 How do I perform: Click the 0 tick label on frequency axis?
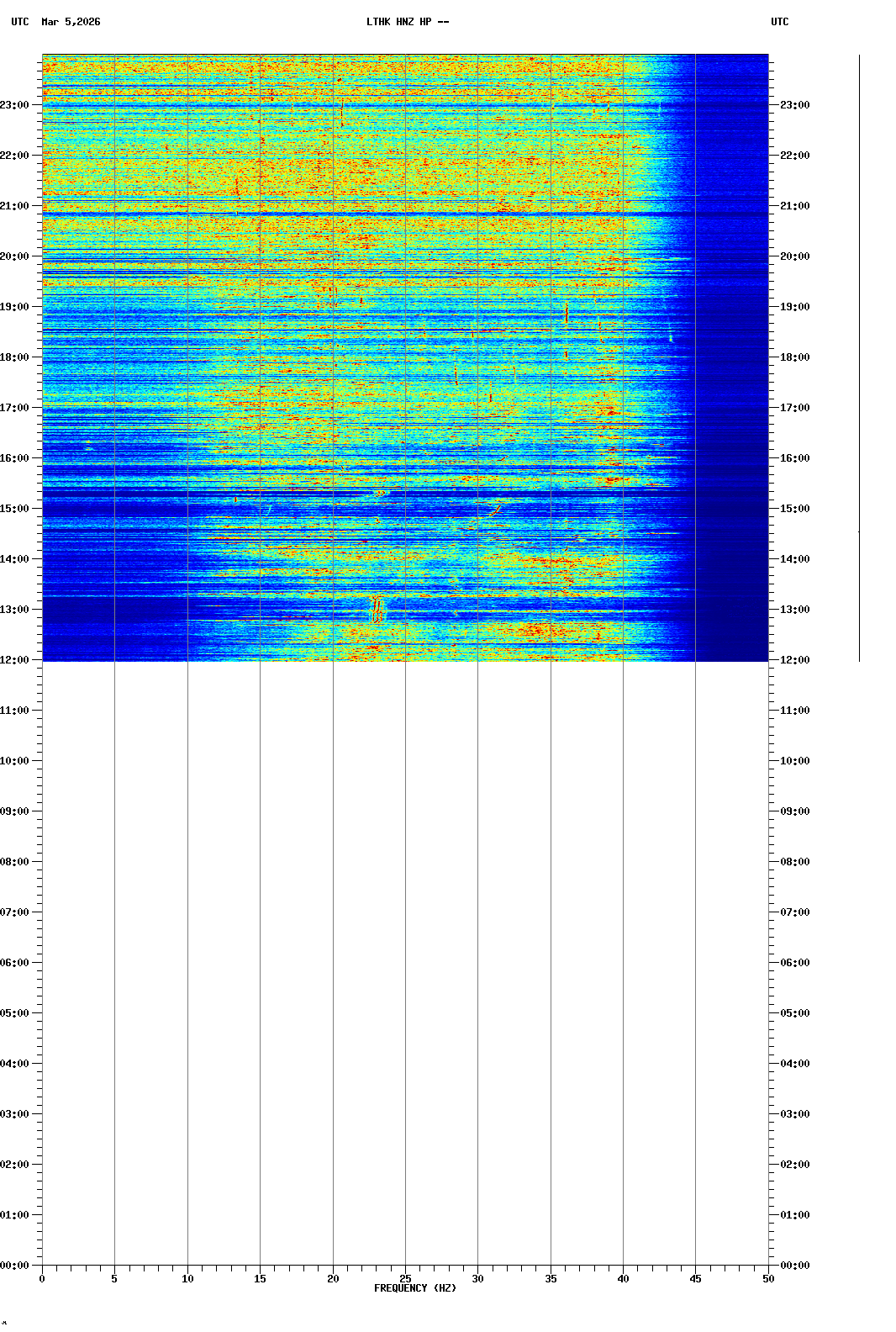pos(42,1279)
